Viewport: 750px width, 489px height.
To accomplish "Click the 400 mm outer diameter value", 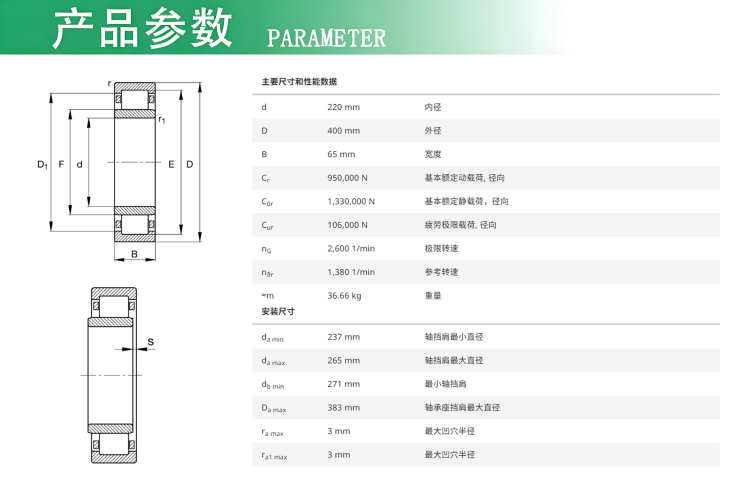I will click(343, 131).
